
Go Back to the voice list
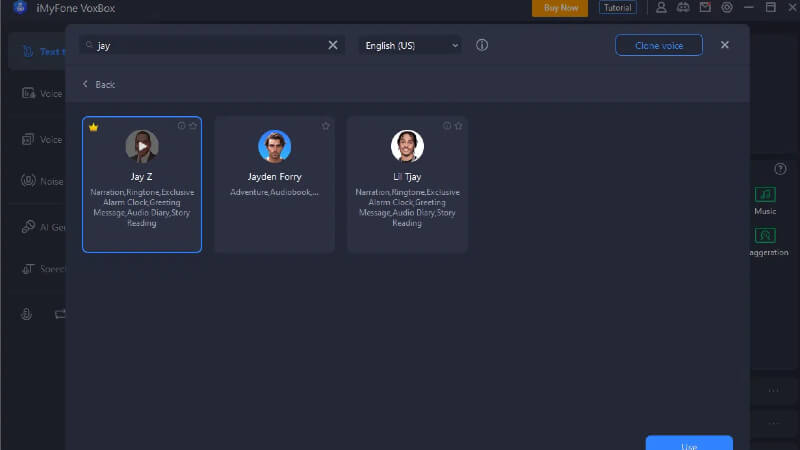98,84
